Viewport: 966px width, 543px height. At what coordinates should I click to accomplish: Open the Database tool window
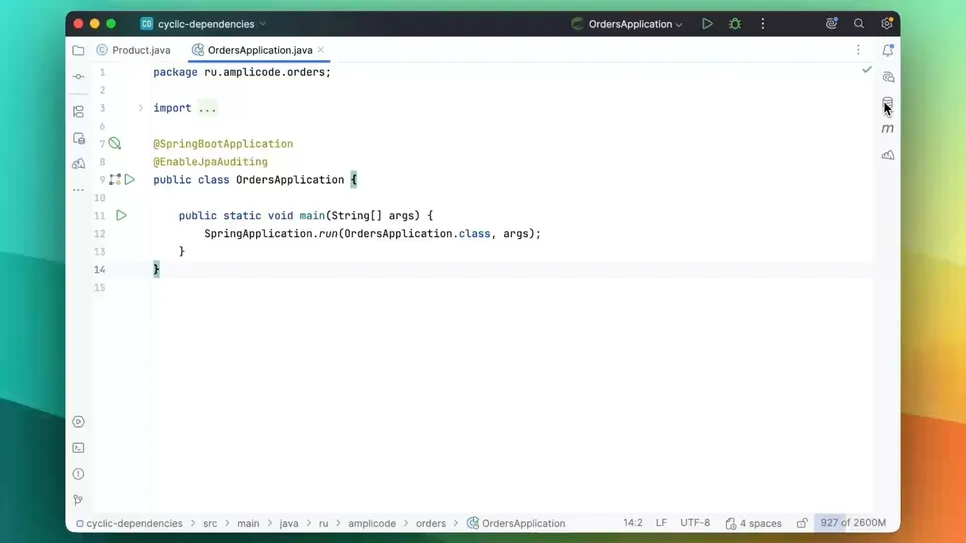click(887, 103)
